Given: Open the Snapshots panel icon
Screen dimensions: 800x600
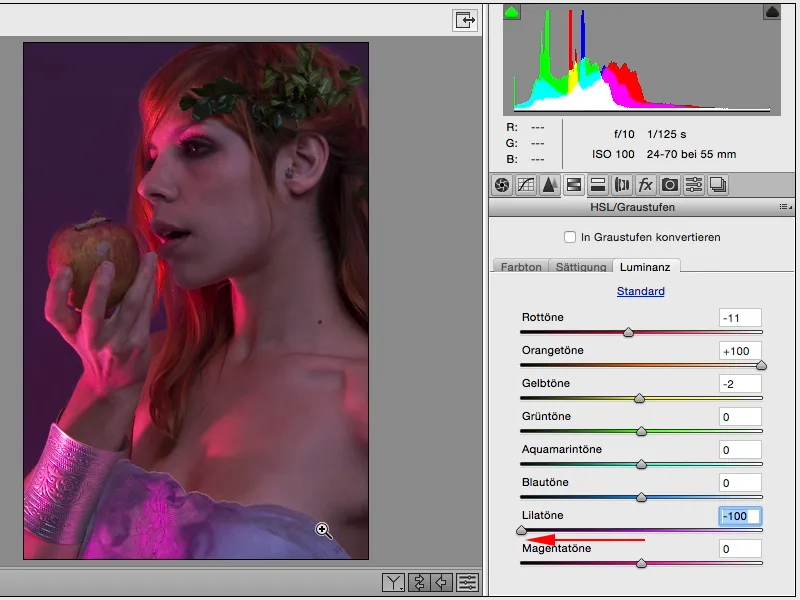Looking at the screenshot, I should point(718,185).
